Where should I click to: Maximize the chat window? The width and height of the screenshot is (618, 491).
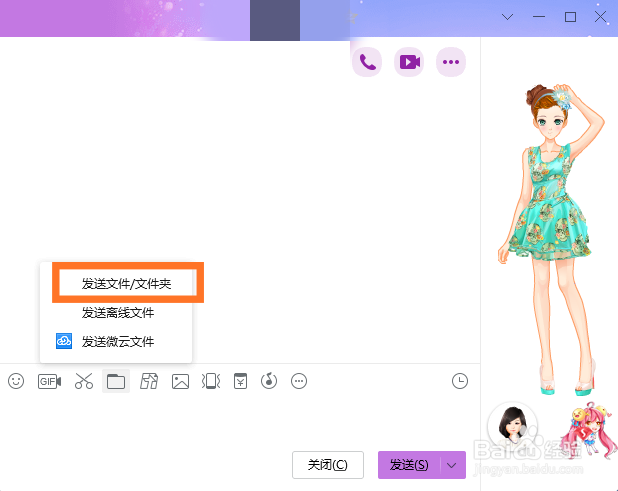point(570,17)
